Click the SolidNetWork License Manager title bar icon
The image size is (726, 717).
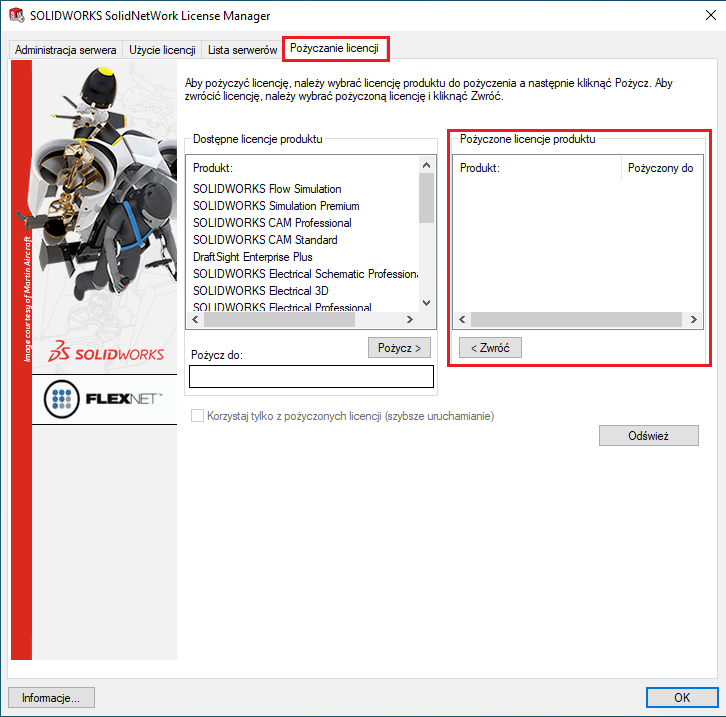[x=16, y=15]
